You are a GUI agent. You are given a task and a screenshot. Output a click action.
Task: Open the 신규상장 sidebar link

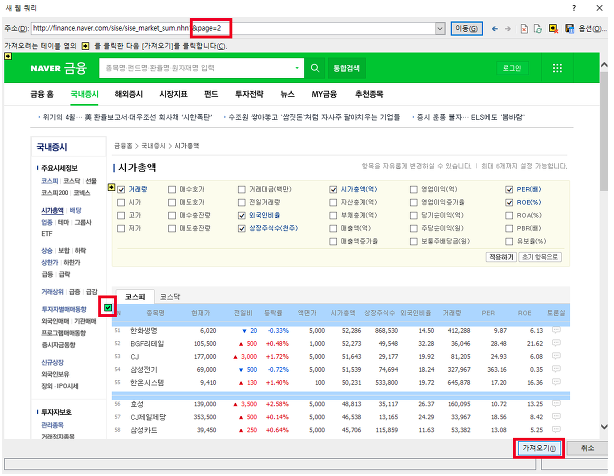click(52, 362)
